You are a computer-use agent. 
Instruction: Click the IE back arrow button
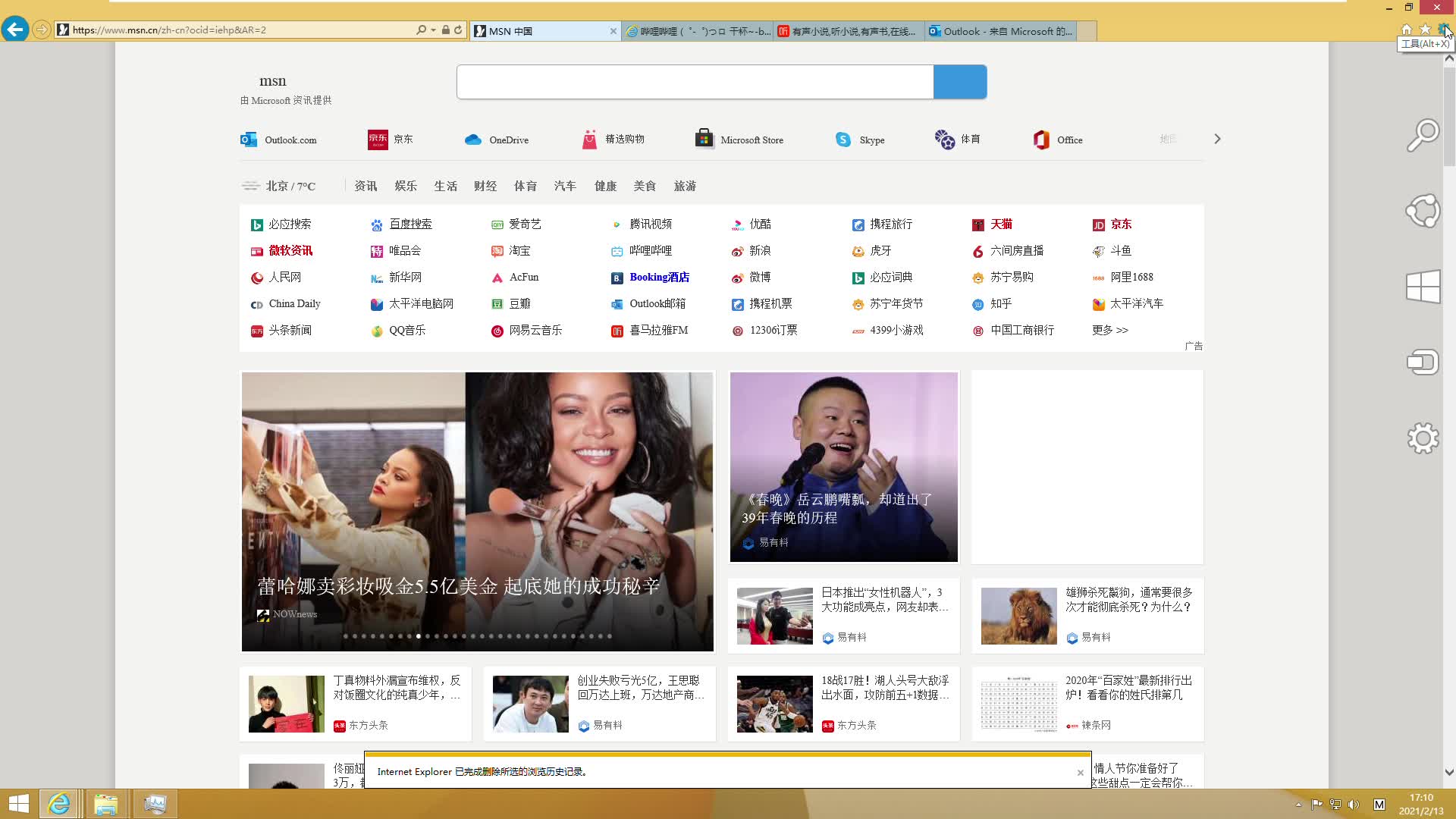(x=14, y=30)
